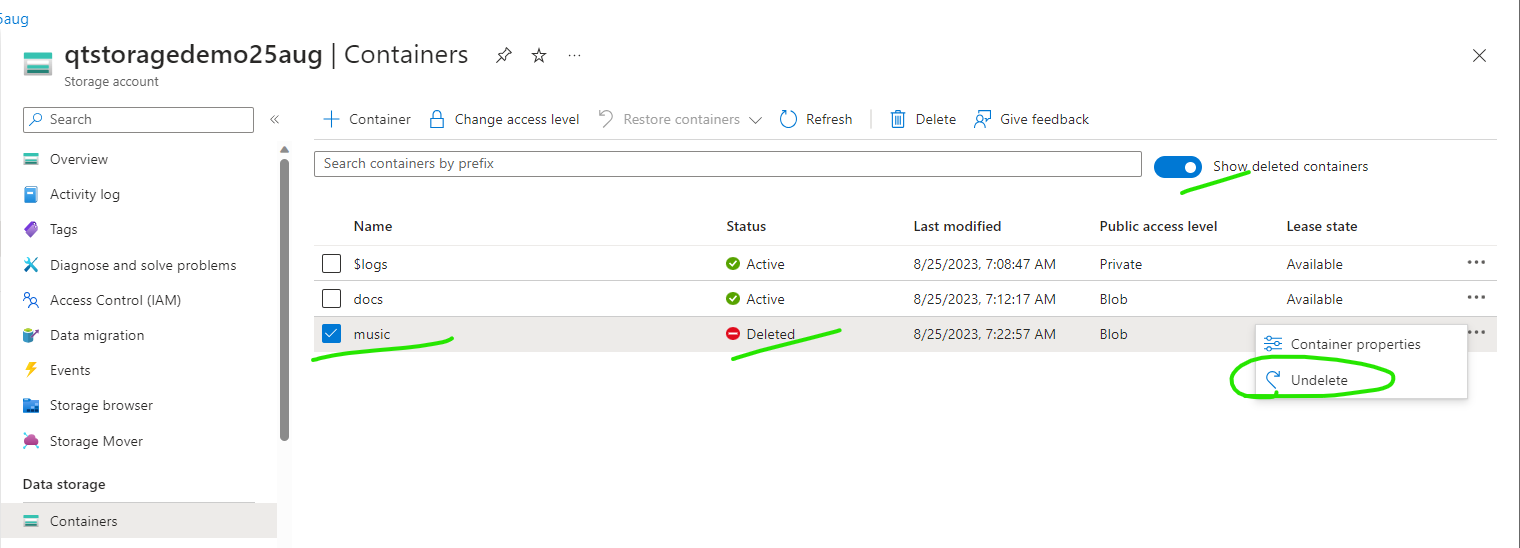
Task: Click the Status column header
Action: click(x=746, y=226)
